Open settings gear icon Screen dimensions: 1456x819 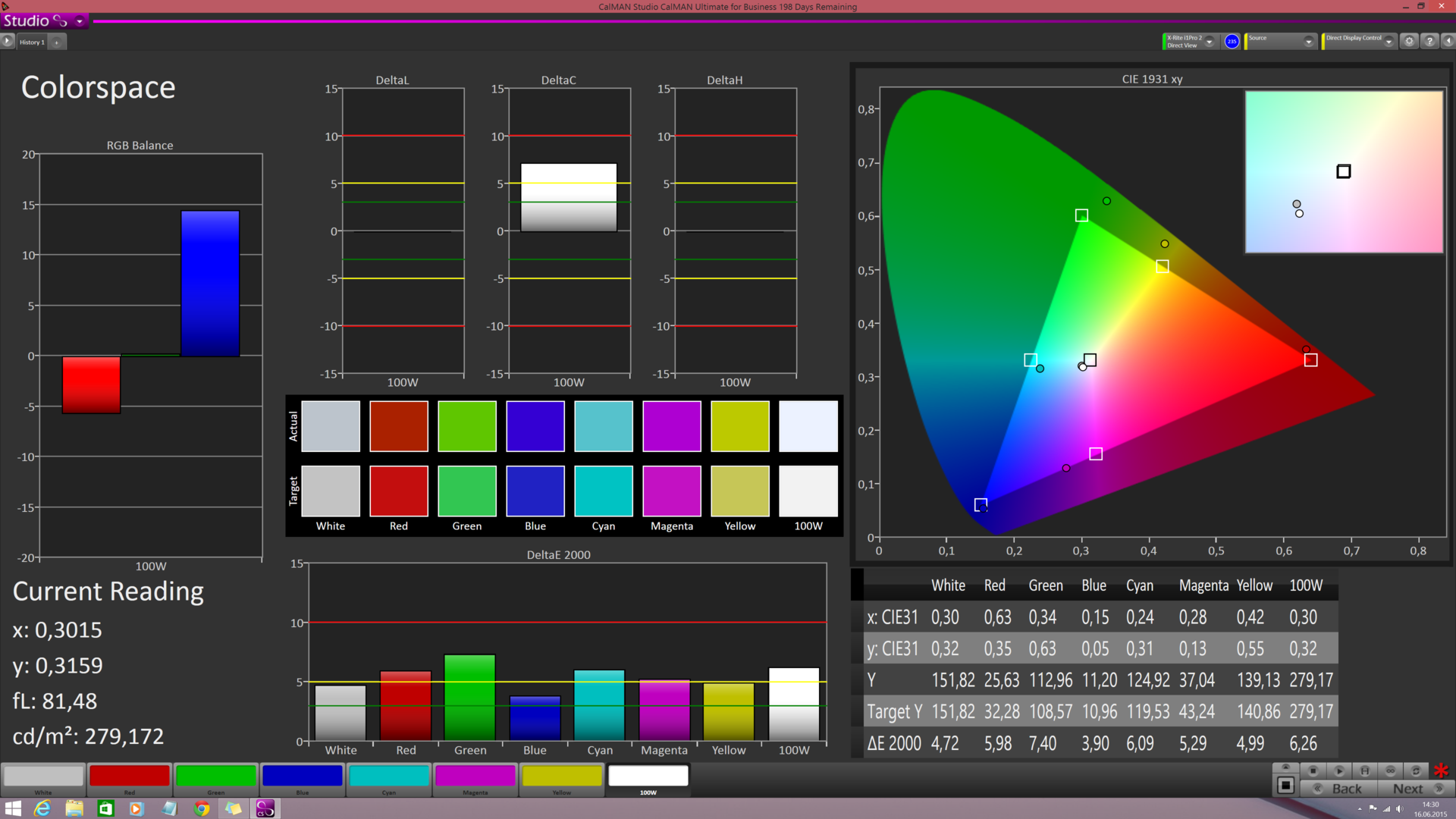pyautogui.click(x=1409, y=41)
